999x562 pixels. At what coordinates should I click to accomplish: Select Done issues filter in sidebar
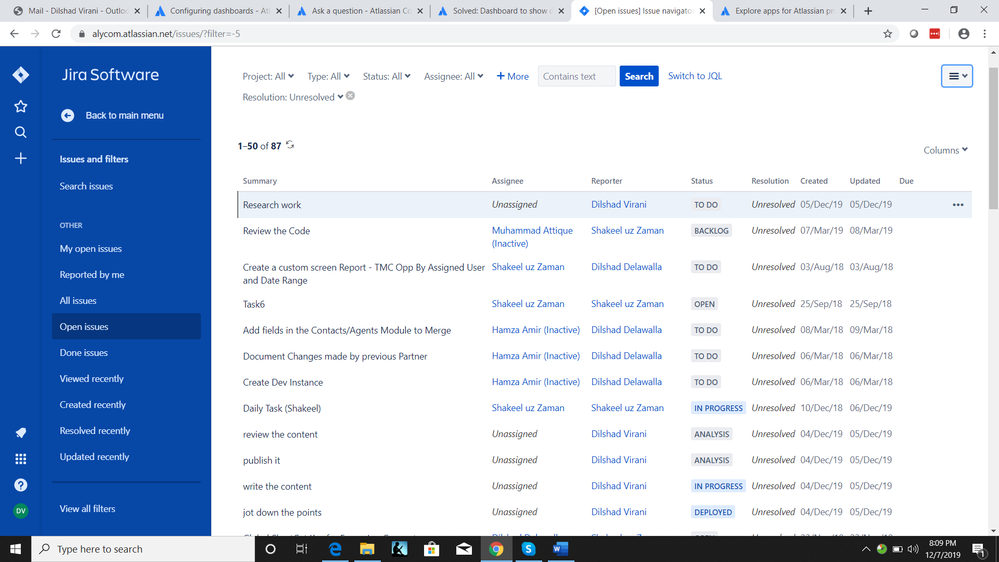click(x=84, y=353)
